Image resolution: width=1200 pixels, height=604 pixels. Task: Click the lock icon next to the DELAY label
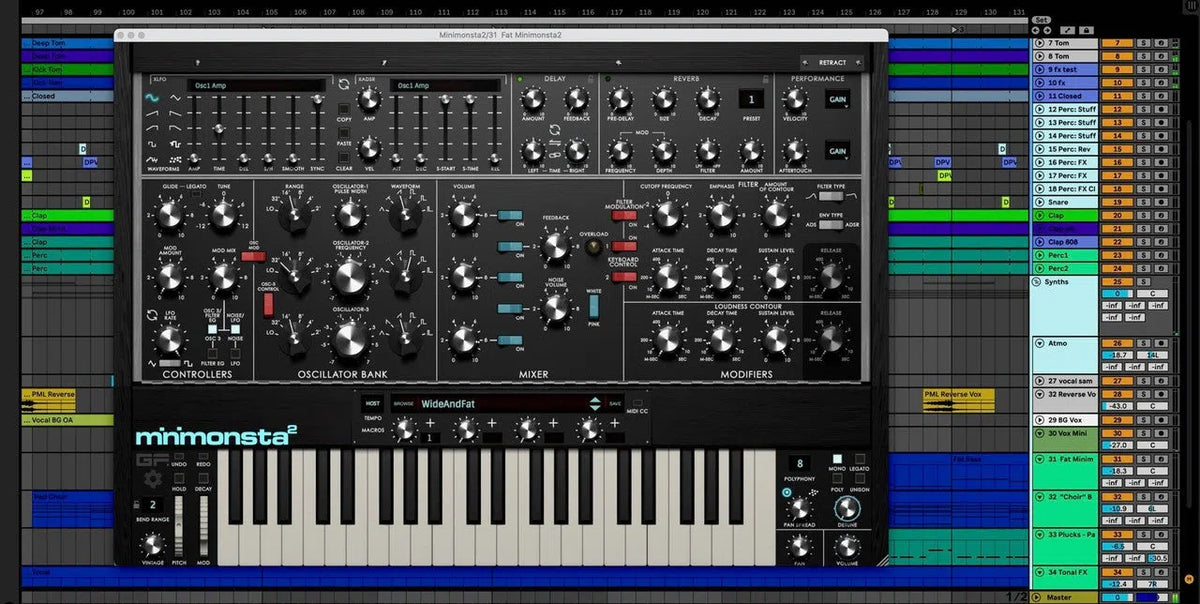pos(590,78)
